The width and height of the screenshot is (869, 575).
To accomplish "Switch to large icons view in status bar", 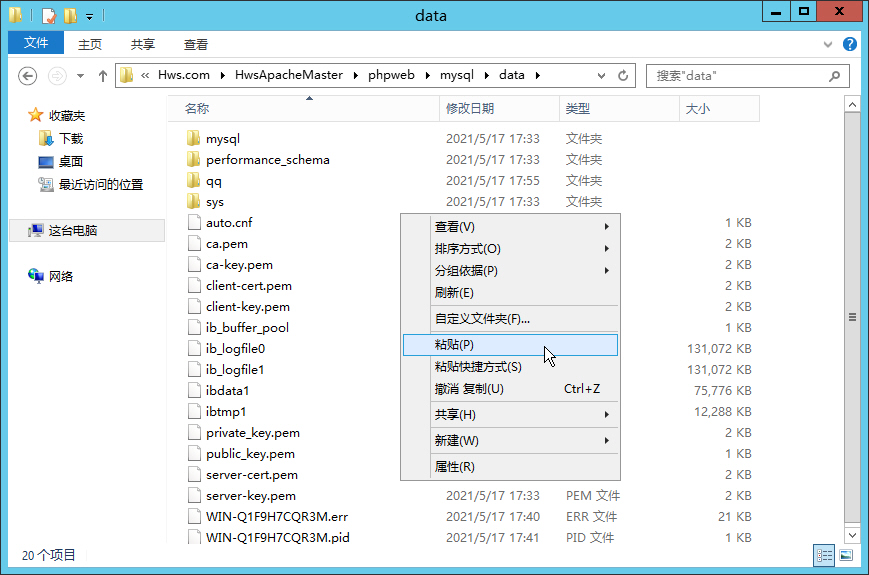I will click(846, 555).
